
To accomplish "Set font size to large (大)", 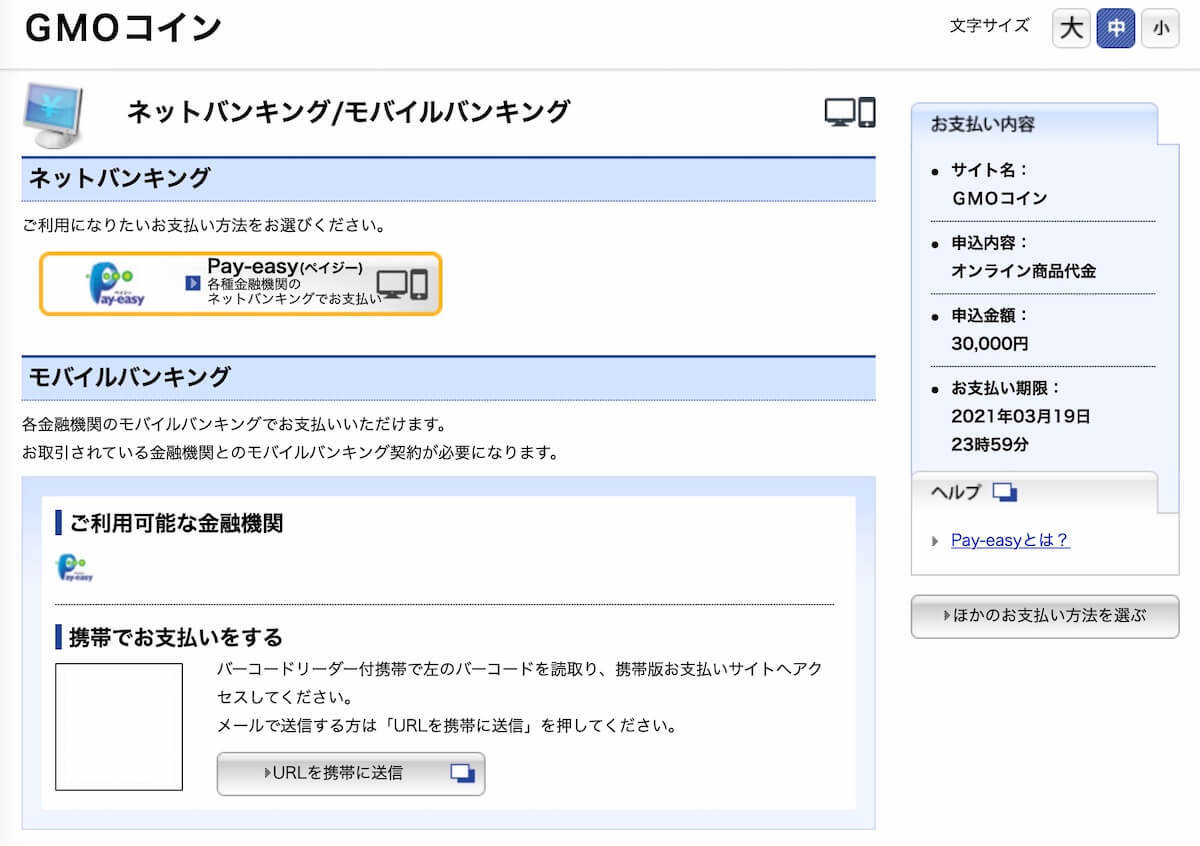I will [x=1071, y=28].
